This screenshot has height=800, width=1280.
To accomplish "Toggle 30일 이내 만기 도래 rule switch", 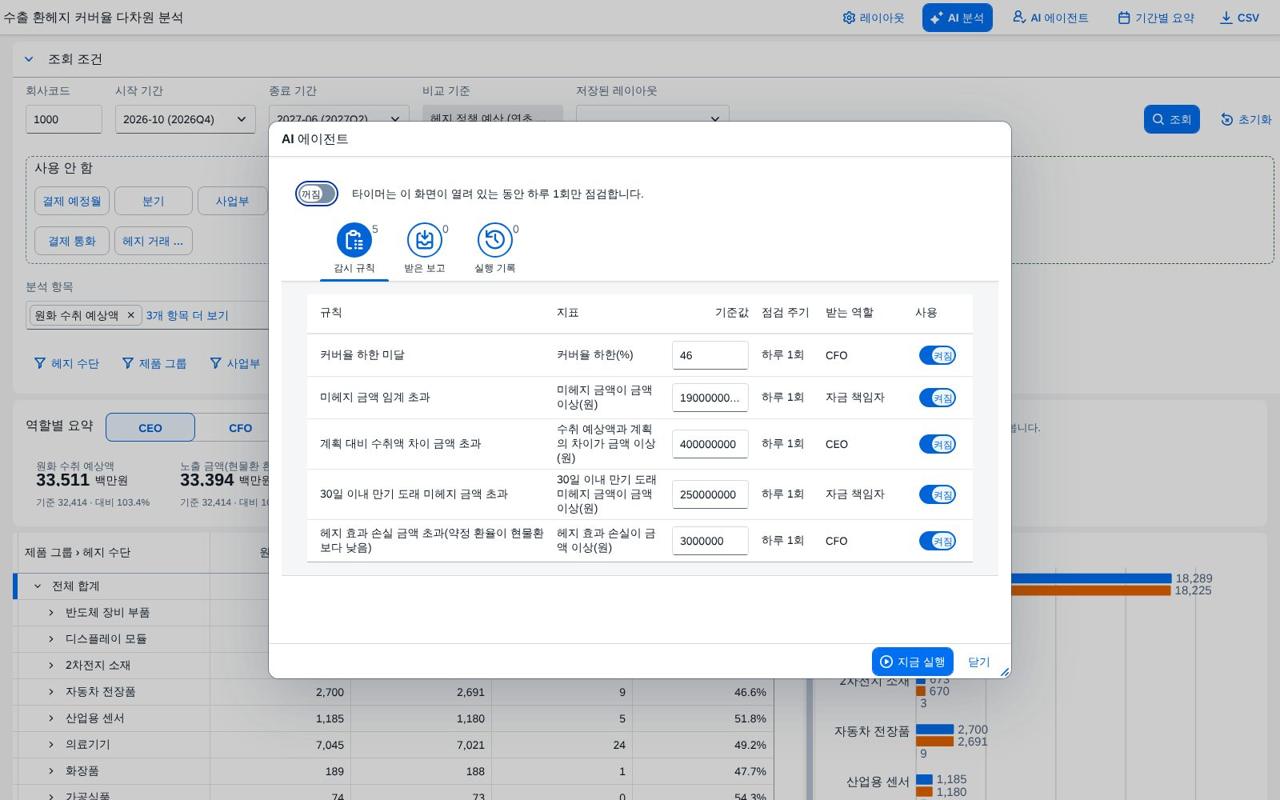I will 937,494.
